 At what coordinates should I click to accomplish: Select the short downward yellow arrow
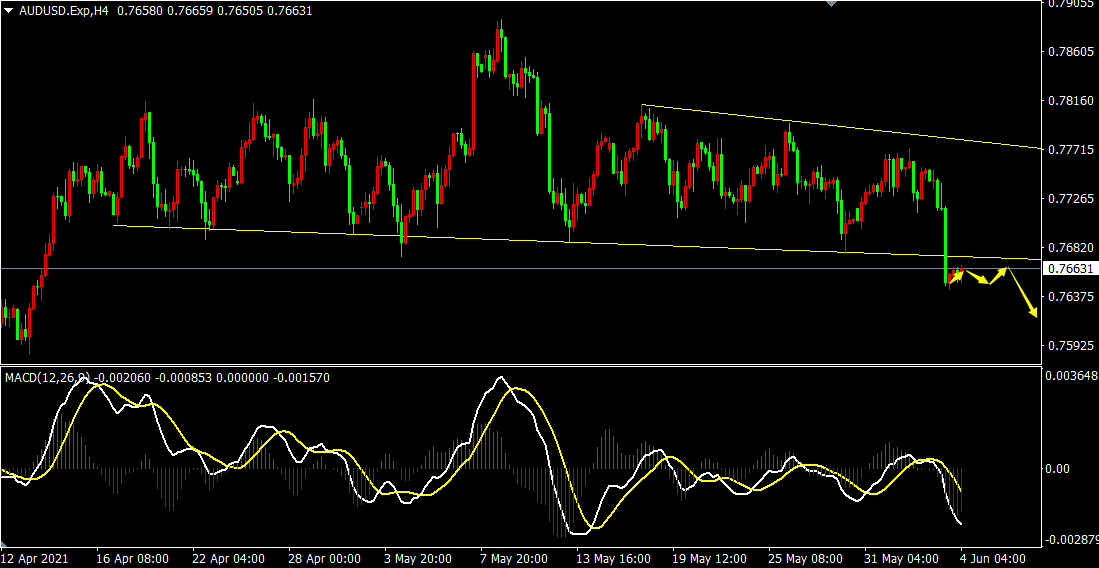point(976,278)
